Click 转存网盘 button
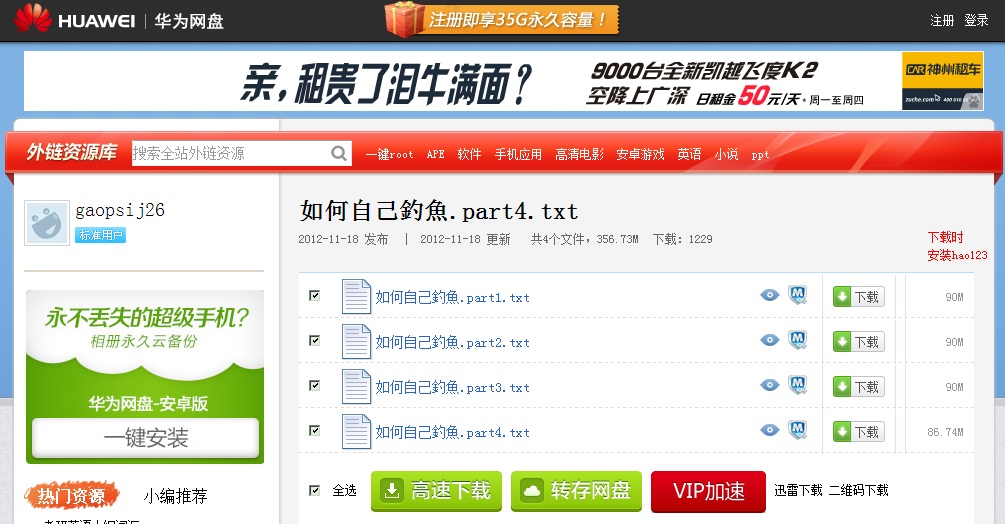This screenshot has height=524, width=1005. pos(576,491)
